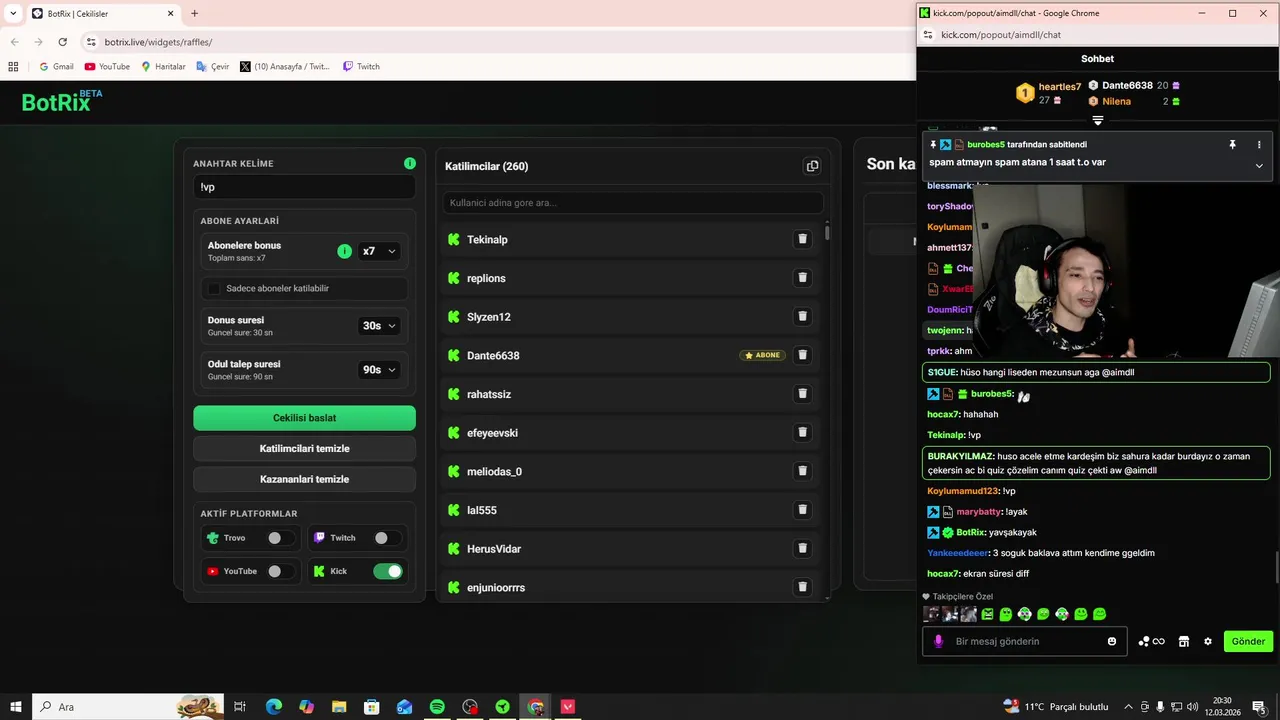Copy the Katilimcilar participant list
This screenshot has width=1280, height=720.
[x=812, y=166]
